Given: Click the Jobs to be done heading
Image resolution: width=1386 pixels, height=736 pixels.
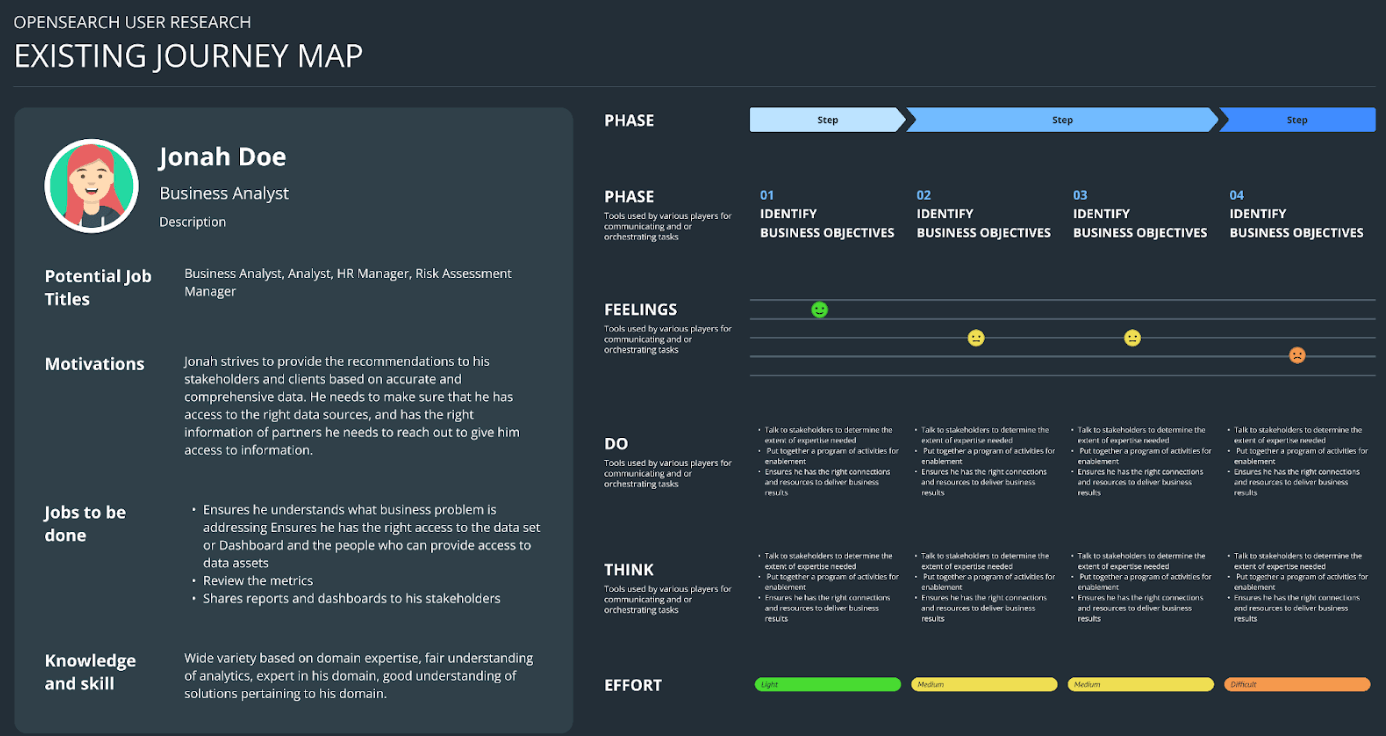Looking at the screenshot, I should (x=85, y=524).
